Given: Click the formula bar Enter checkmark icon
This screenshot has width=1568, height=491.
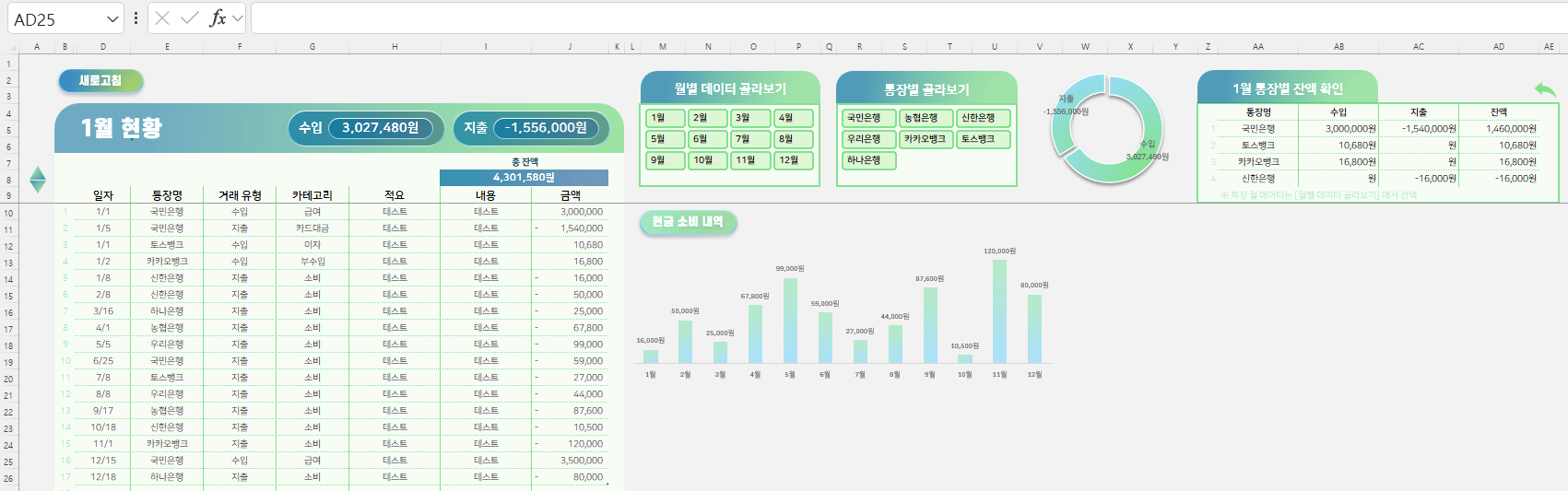Looking at the screenshot, I should point(190,18).
